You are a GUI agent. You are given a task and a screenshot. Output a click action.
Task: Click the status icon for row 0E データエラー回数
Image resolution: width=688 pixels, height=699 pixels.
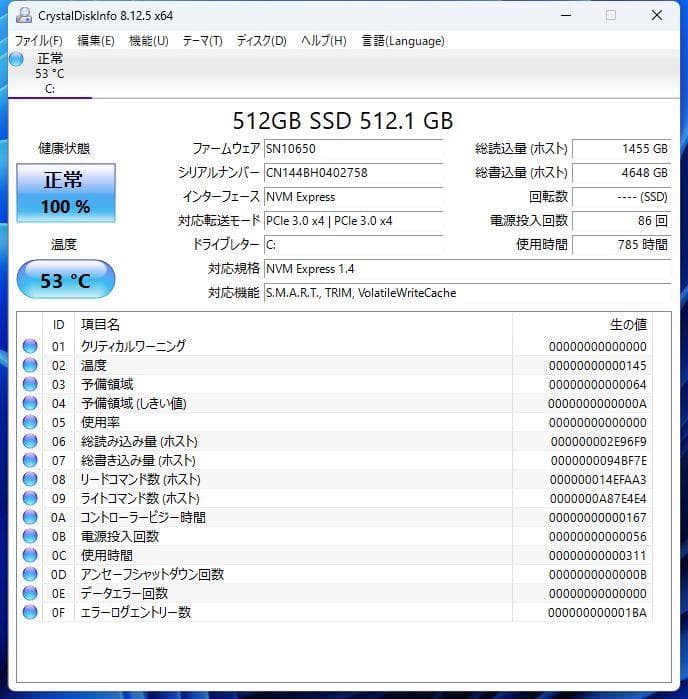click(x=30, y=593)
